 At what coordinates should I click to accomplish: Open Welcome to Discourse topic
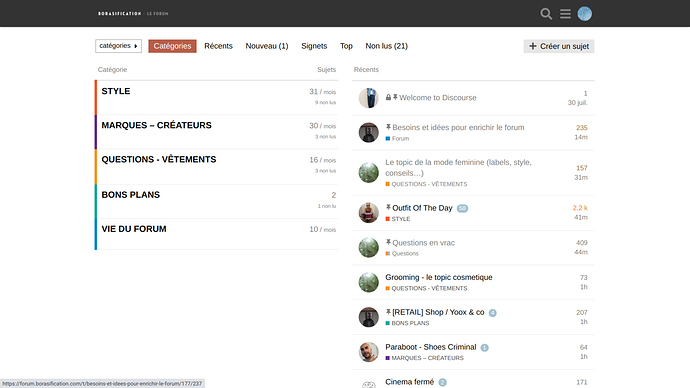[x=437, y=98]
